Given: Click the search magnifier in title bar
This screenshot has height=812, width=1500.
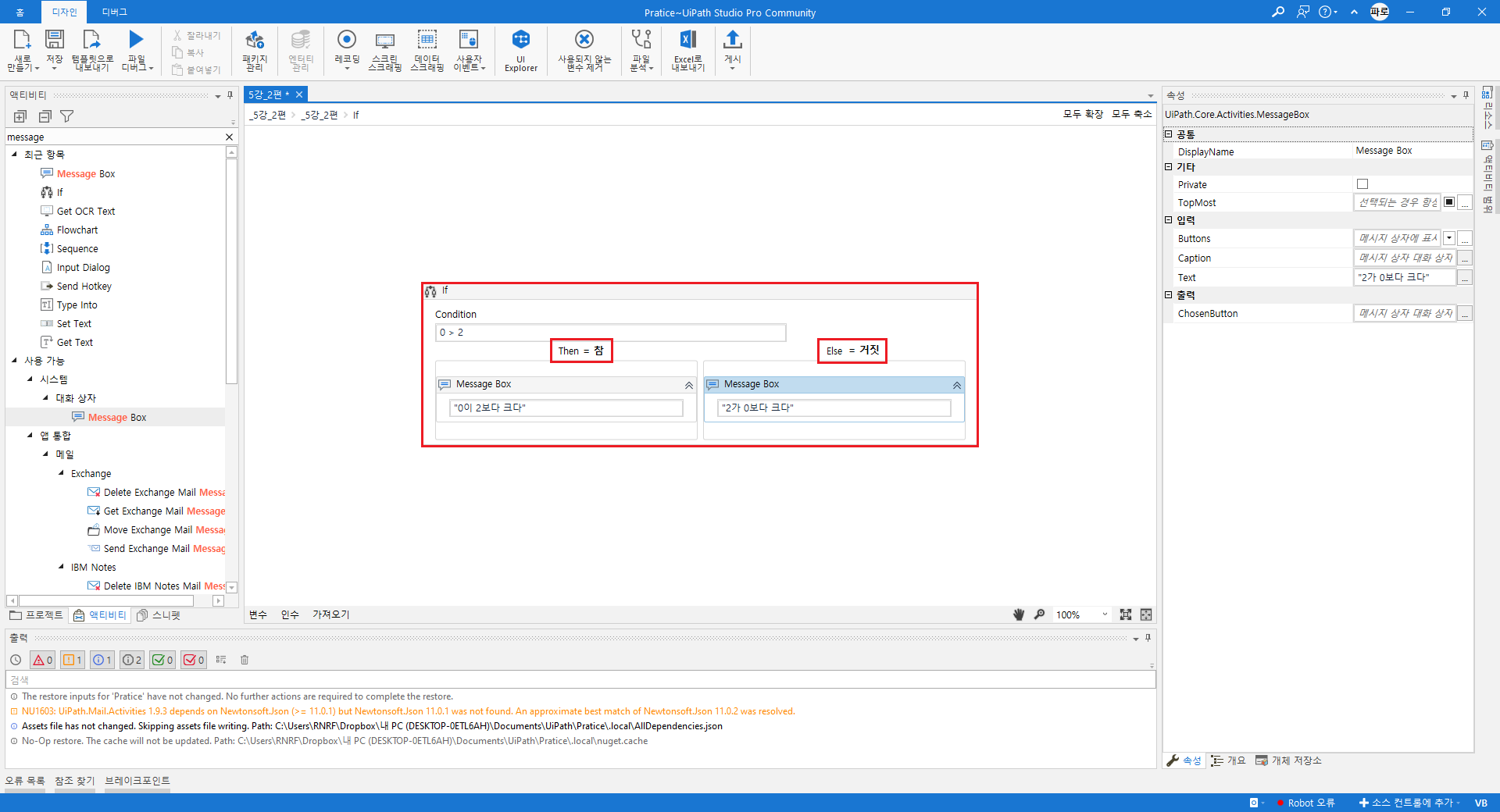Looking at the screenshot, I should click(1278, 12).
